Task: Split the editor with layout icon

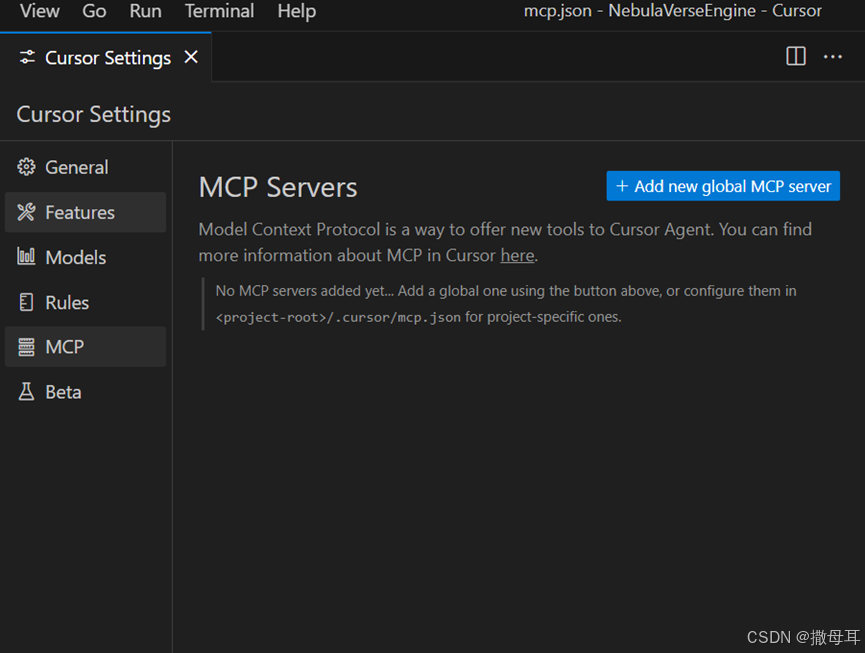Action: point(795,56)
